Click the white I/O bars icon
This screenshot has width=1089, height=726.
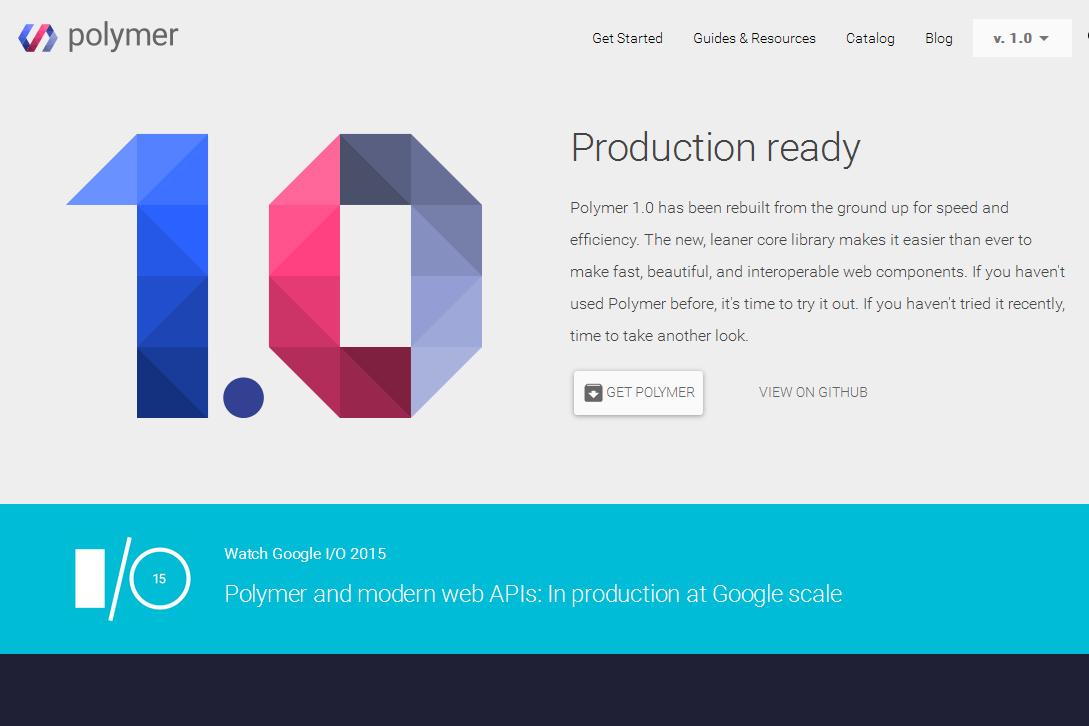90,578
